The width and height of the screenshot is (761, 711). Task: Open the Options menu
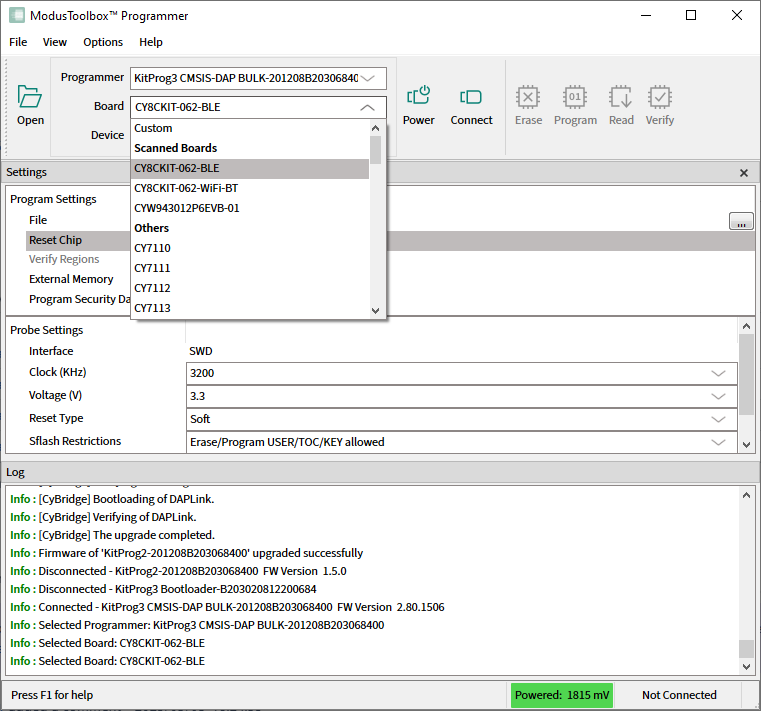point(103,42)
